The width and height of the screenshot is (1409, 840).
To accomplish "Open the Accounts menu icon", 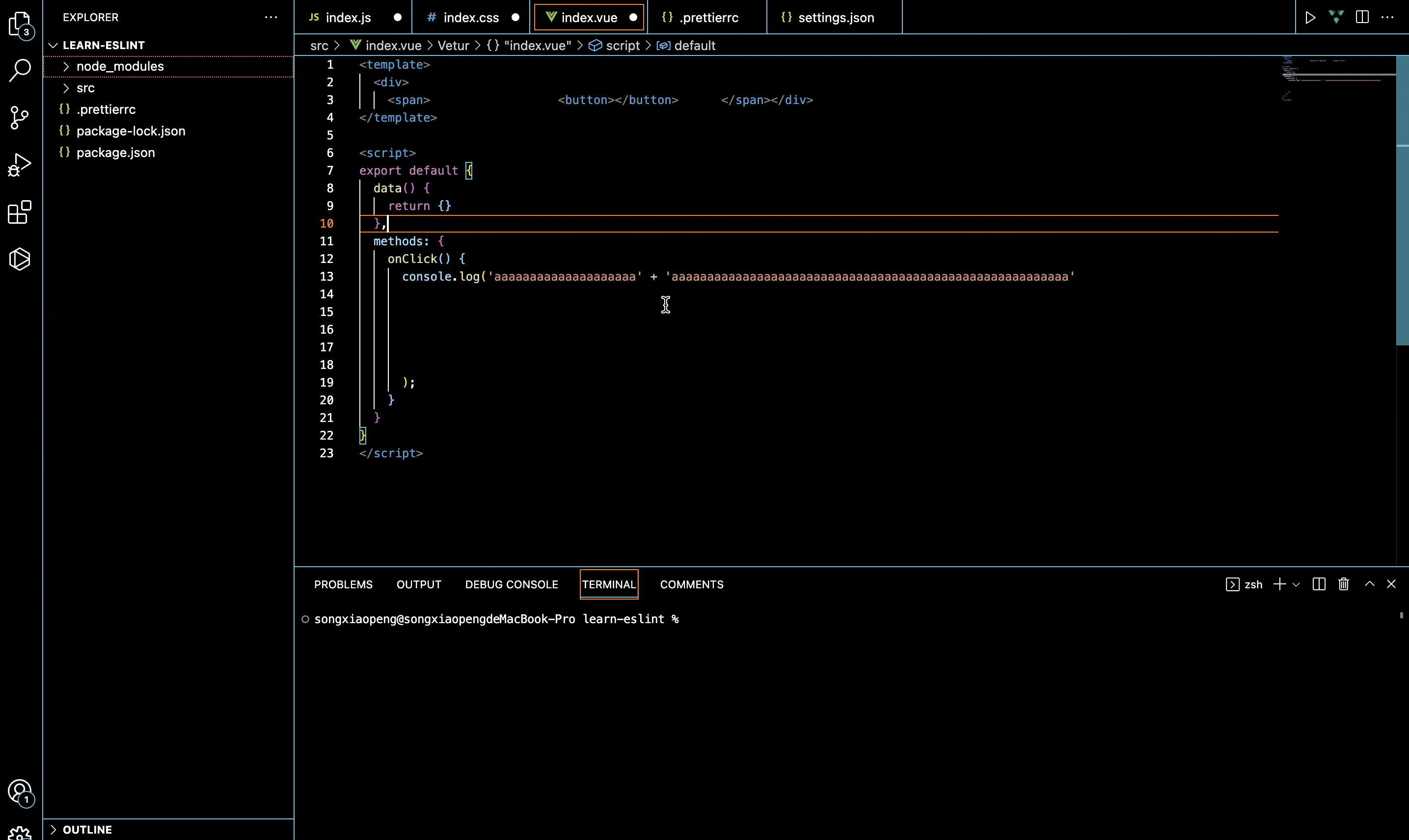I will (x=21, y=791).
